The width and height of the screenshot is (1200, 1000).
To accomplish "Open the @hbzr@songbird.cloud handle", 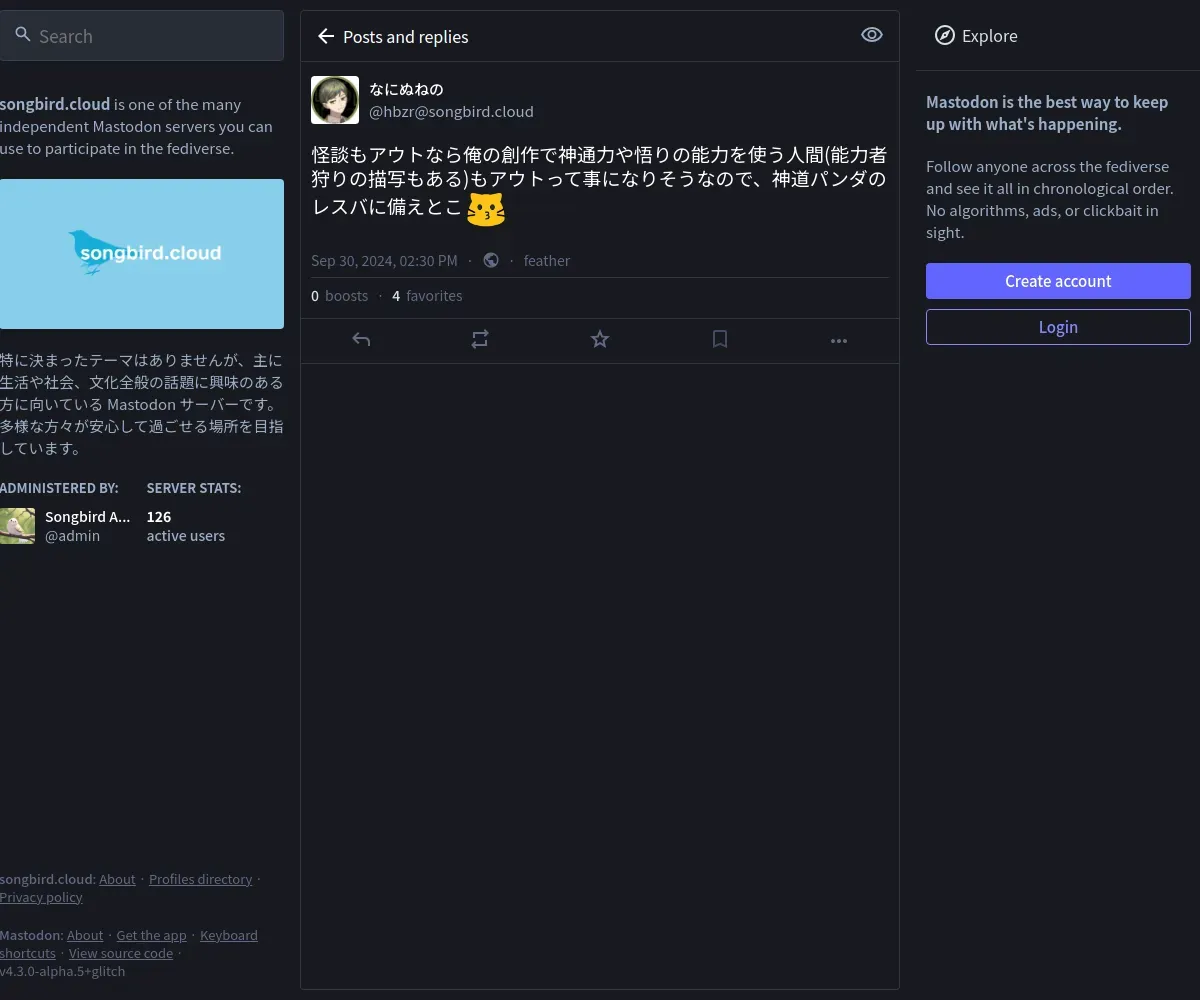I will (451, 111).
